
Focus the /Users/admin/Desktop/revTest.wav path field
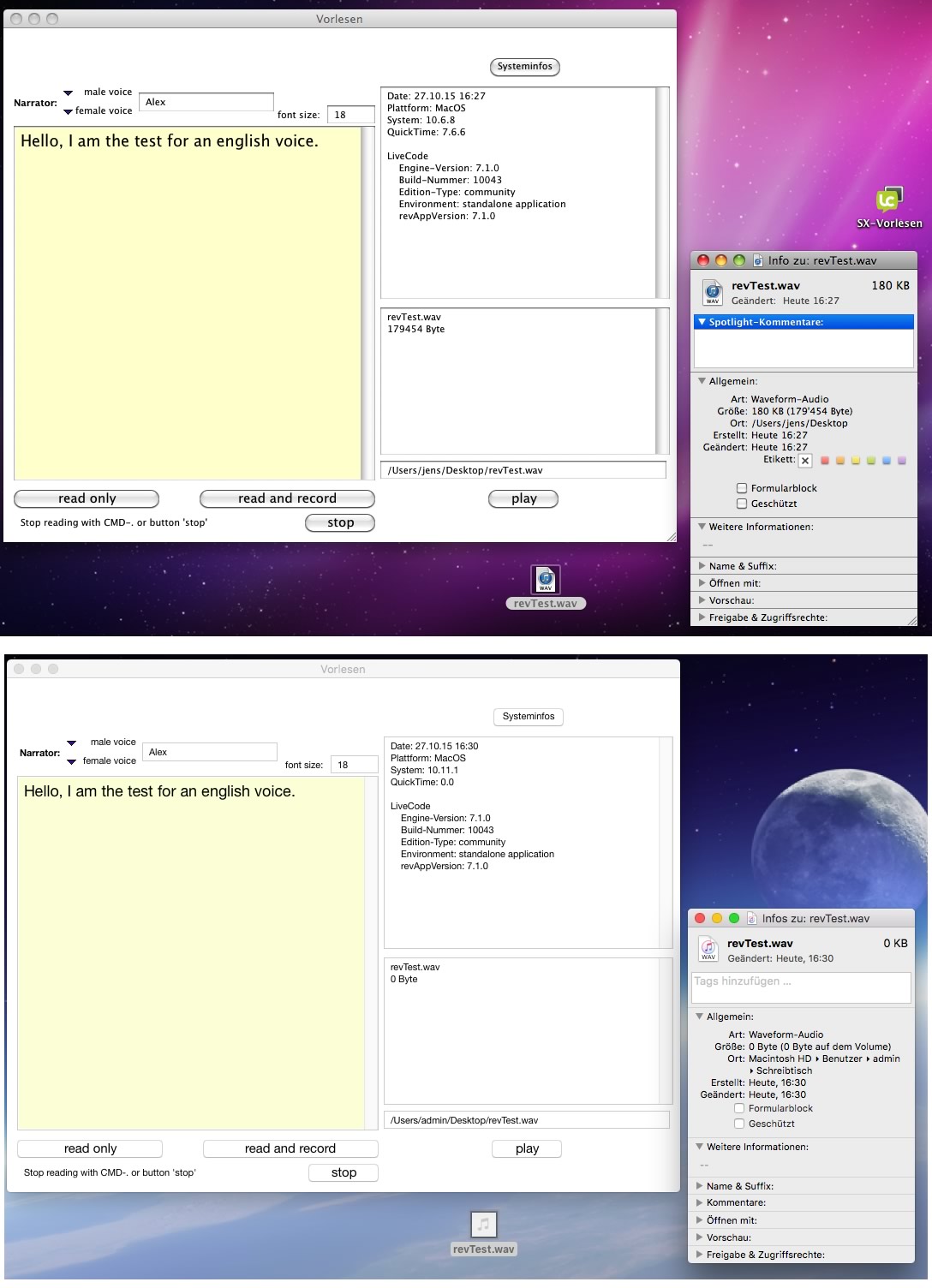[x=527, y=1120]
